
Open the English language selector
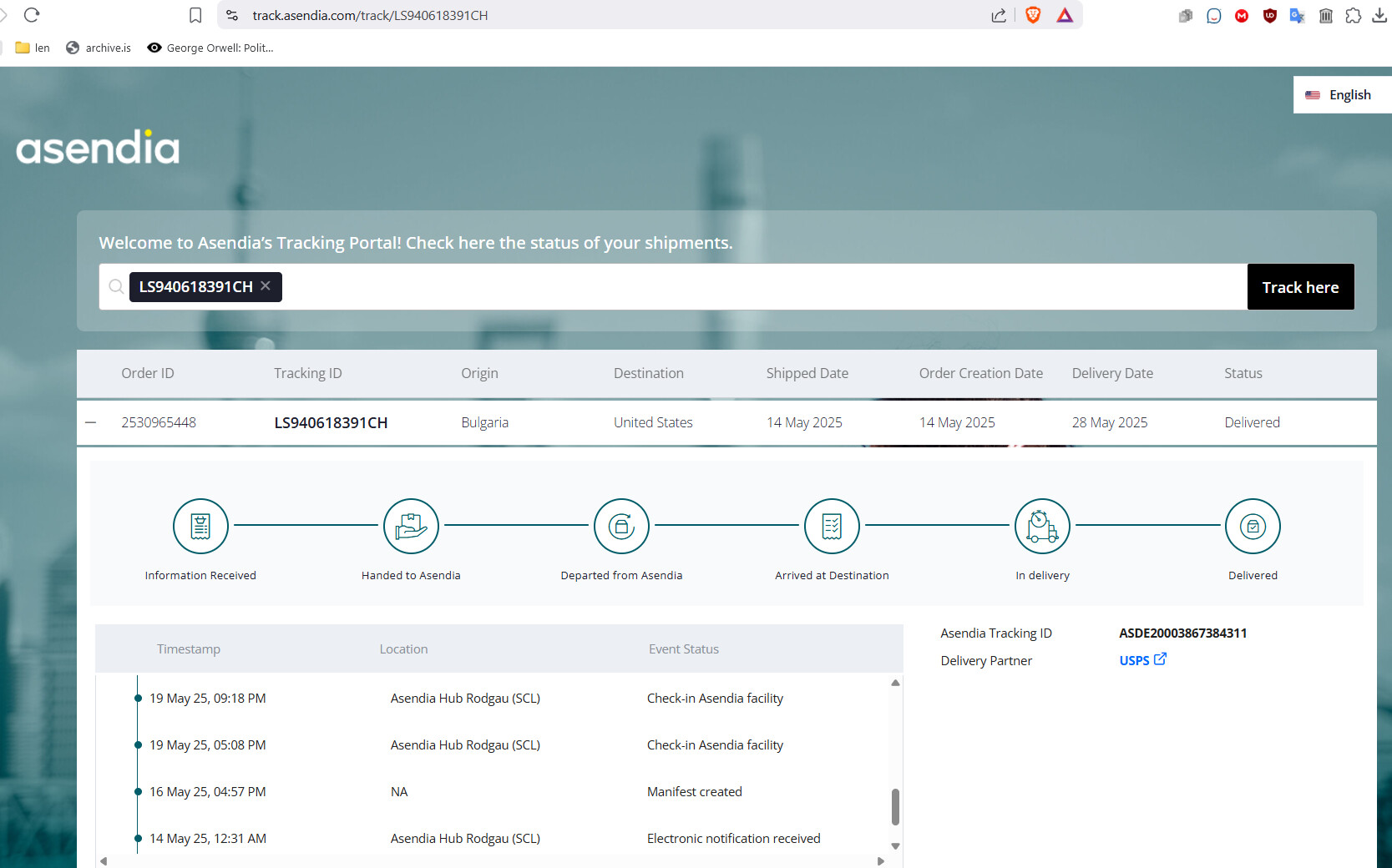pyautogui.click(x=1342, y=94)
